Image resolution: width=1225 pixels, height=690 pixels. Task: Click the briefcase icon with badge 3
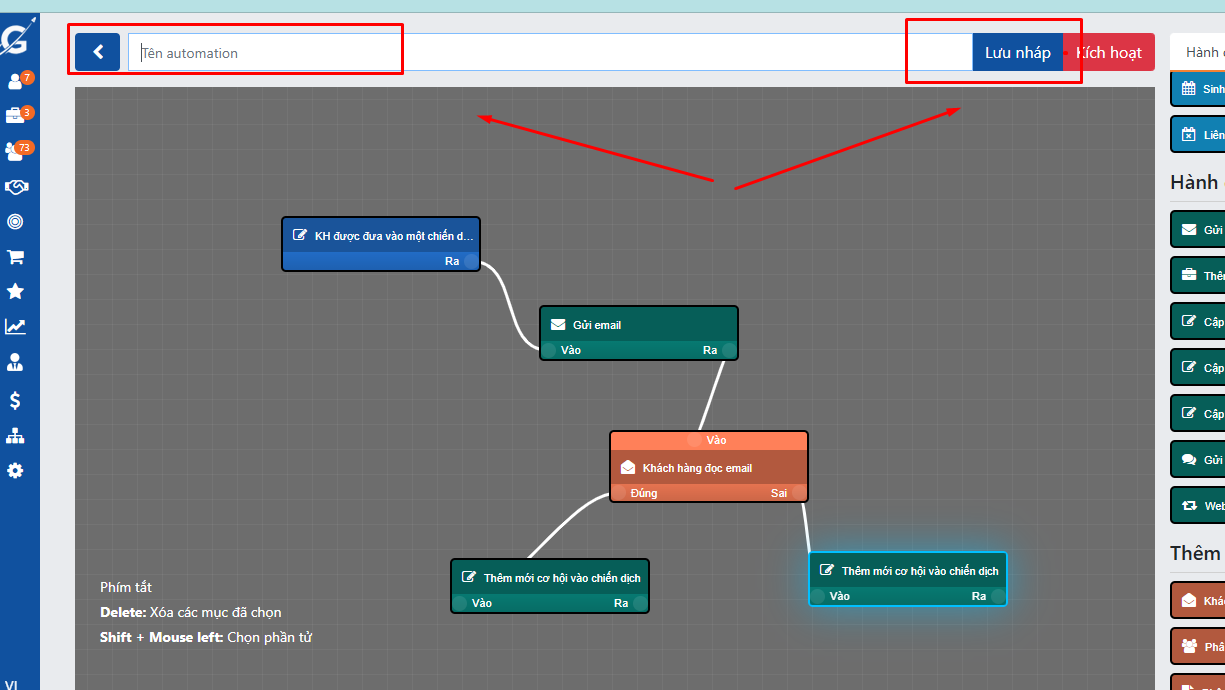(16, 116)
